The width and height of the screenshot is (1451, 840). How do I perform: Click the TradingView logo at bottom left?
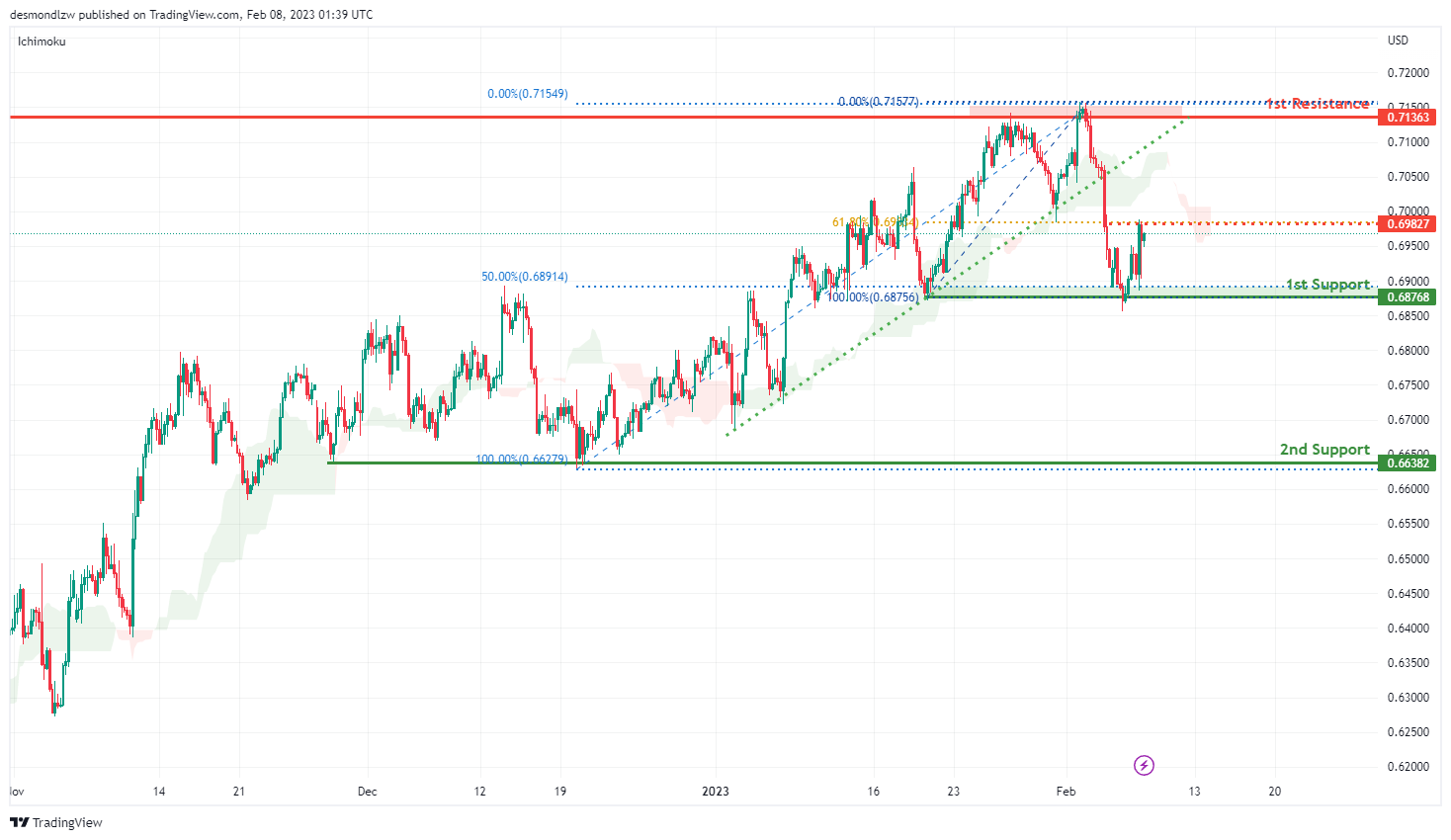pyautogui.click(x=56, y=822)
